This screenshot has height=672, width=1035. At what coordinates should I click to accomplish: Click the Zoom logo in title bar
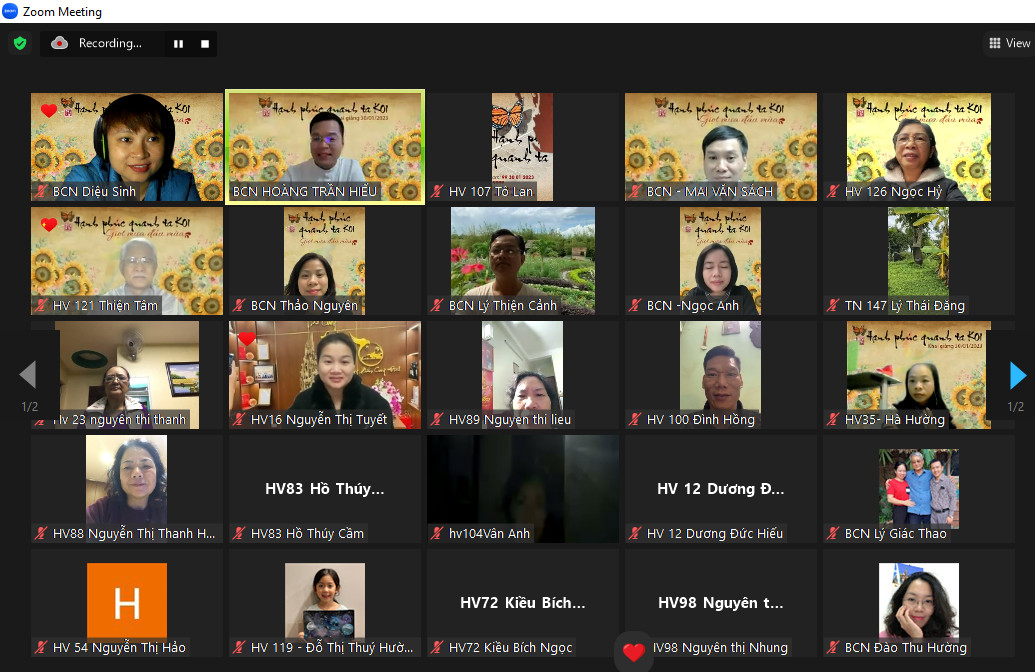tap(11, 12)
